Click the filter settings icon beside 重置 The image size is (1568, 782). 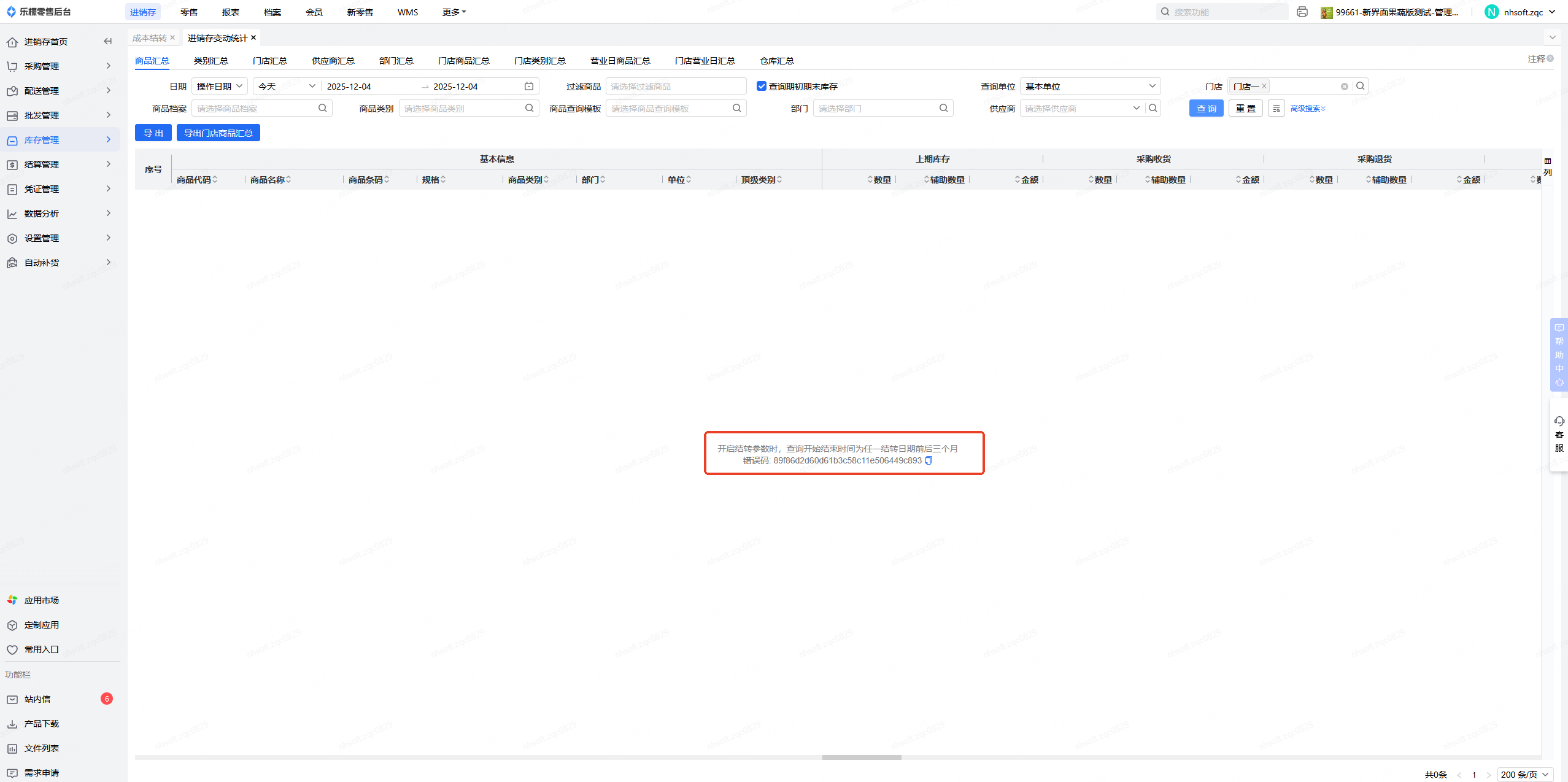click(1276, 109)
